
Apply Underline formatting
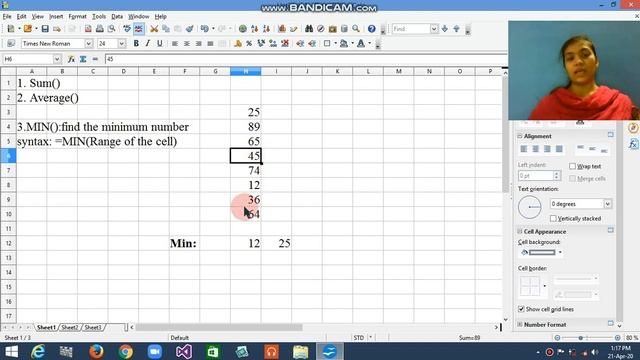click(x=160, y=43)
